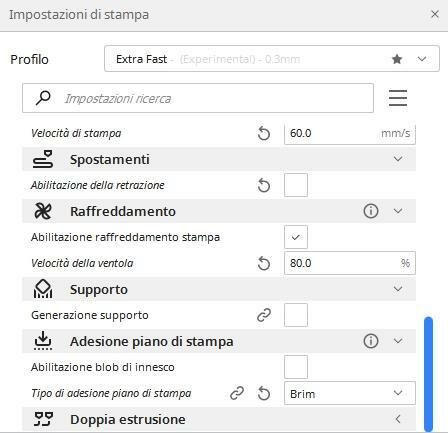This screenshot has height=433, width=448.
Task: Click the link icon beside Generazione supporto
Action: (x=264, y=315)
